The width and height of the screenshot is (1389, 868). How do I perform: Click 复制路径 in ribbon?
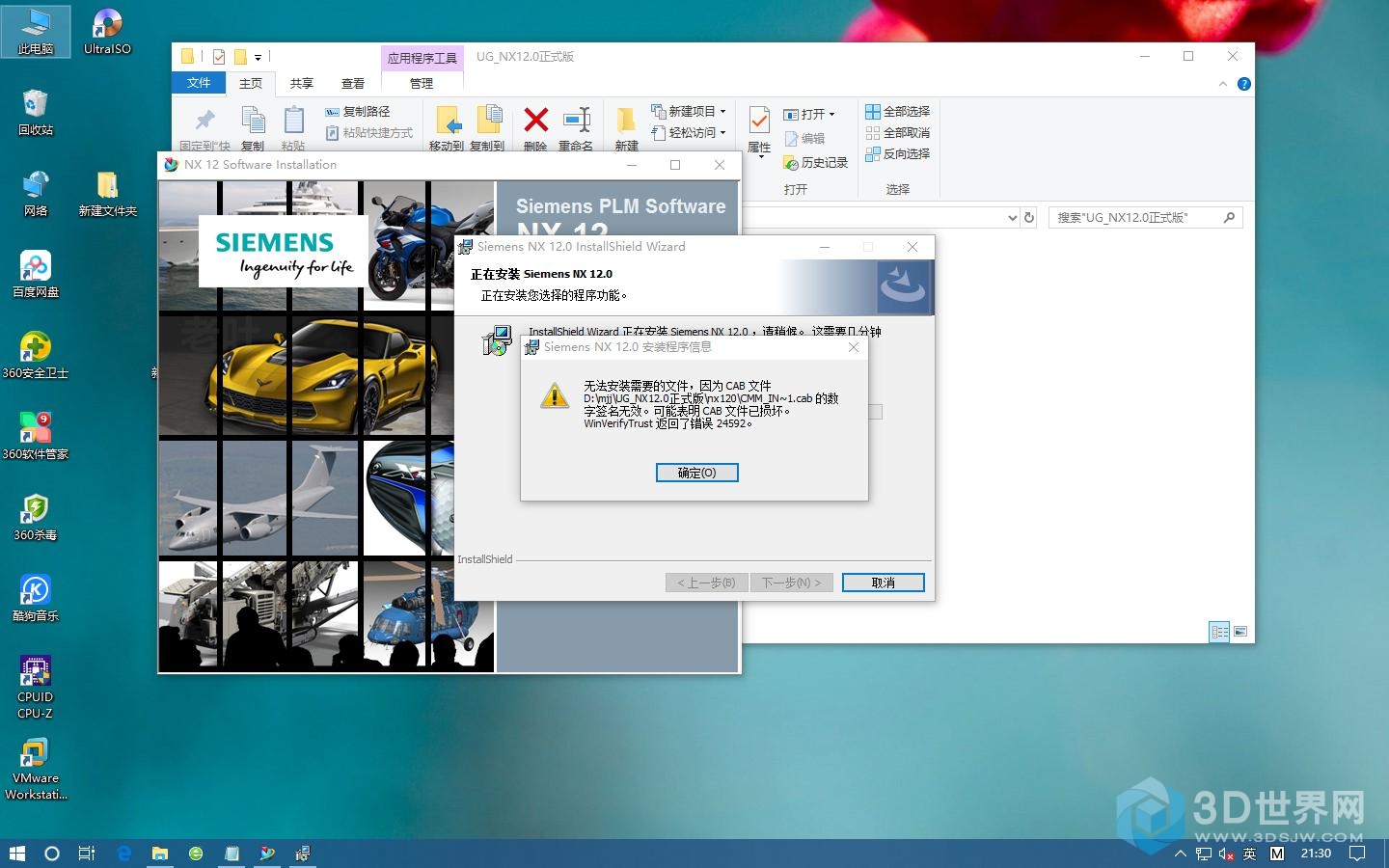[358, 112]
